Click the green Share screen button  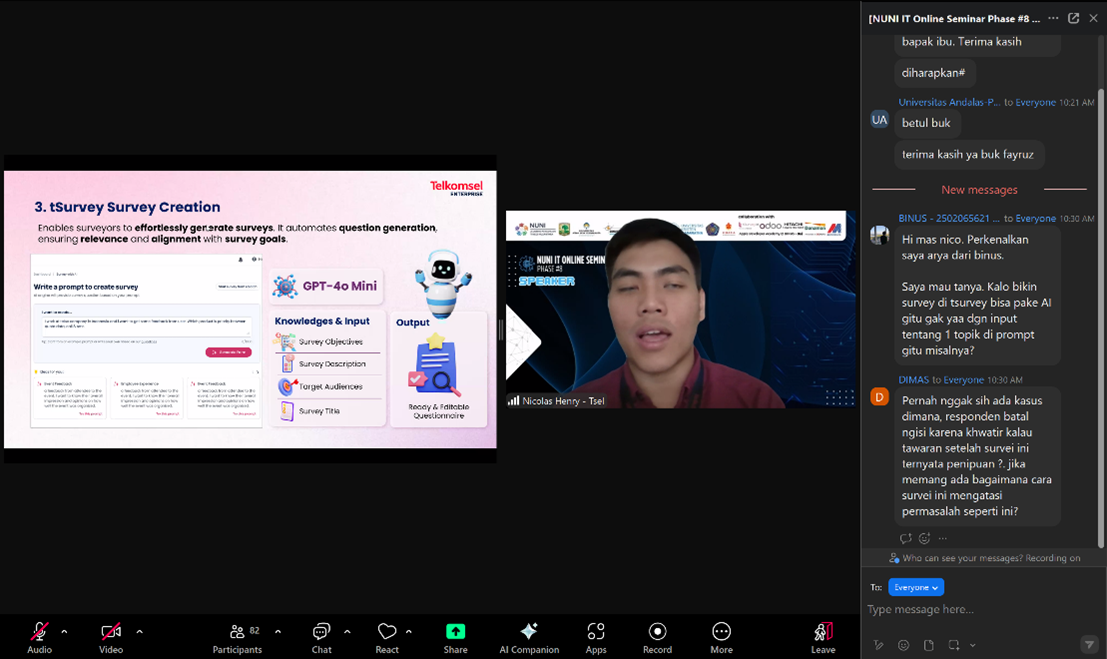(455, 637)
